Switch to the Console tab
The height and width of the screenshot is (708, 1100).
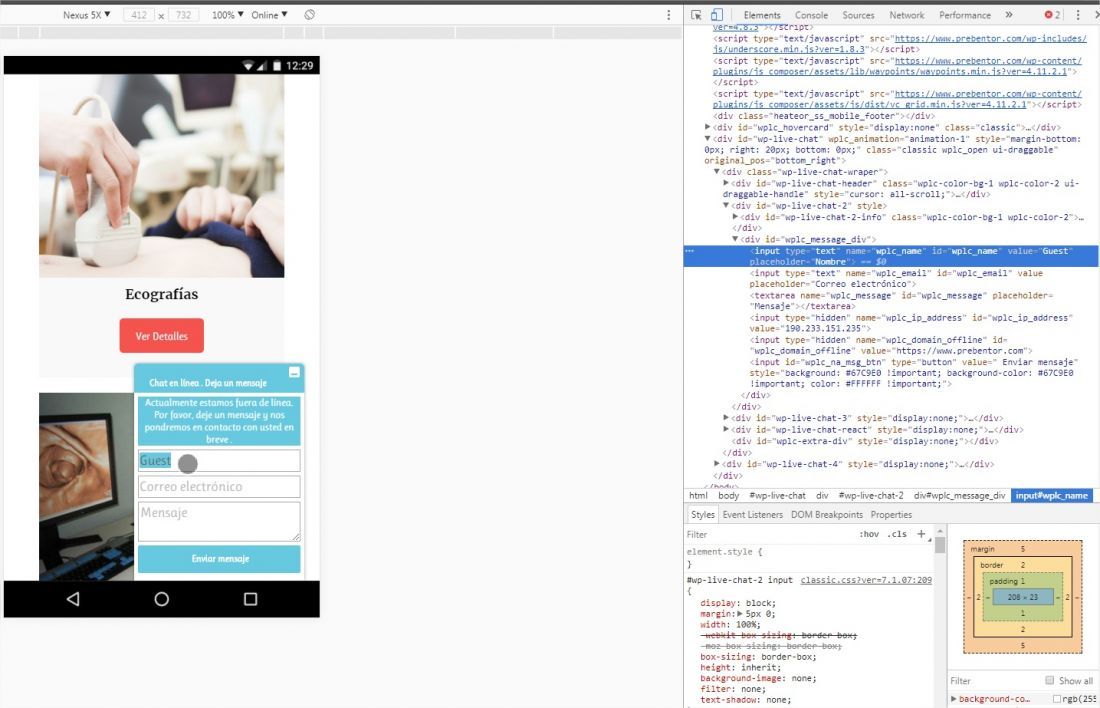point(812,15)
